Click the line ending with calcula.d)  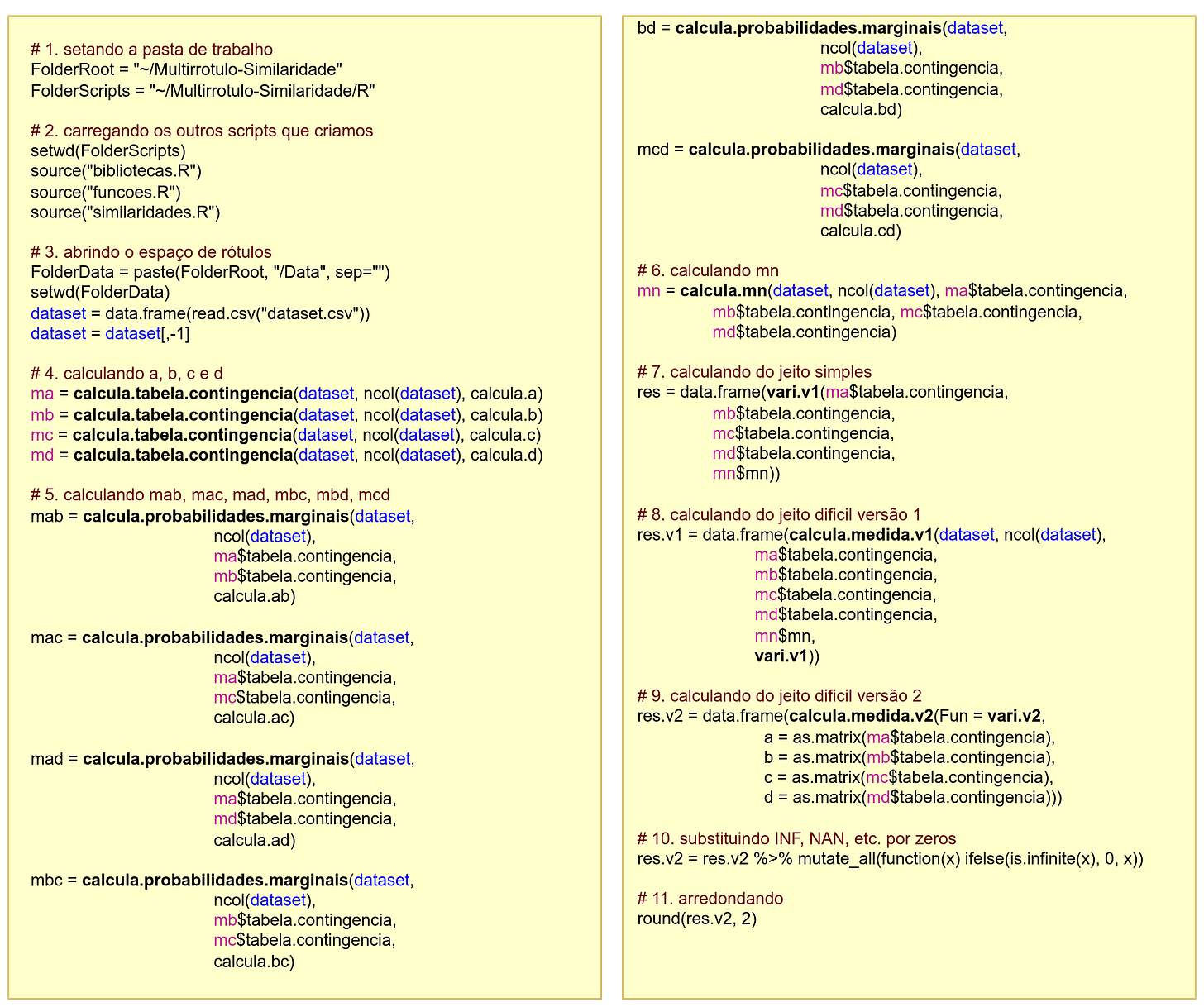point(287,455)
